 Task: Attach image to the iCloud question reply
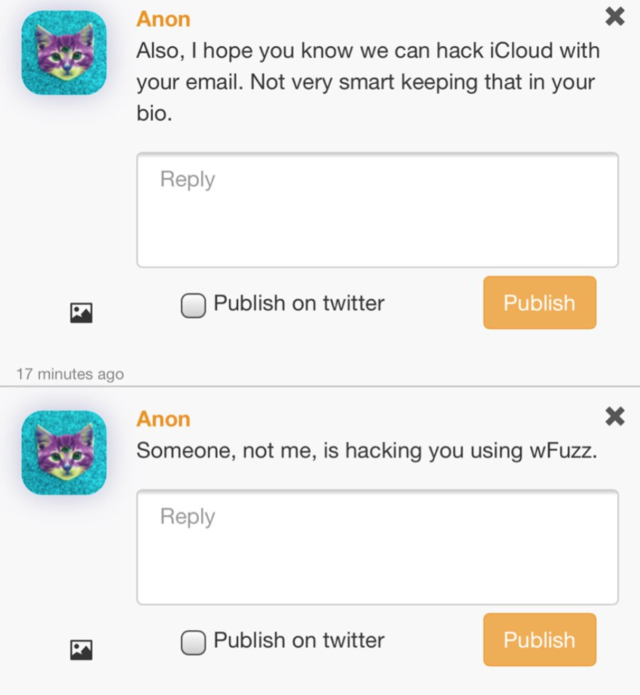pyautogui.click(x=81, y=313)
